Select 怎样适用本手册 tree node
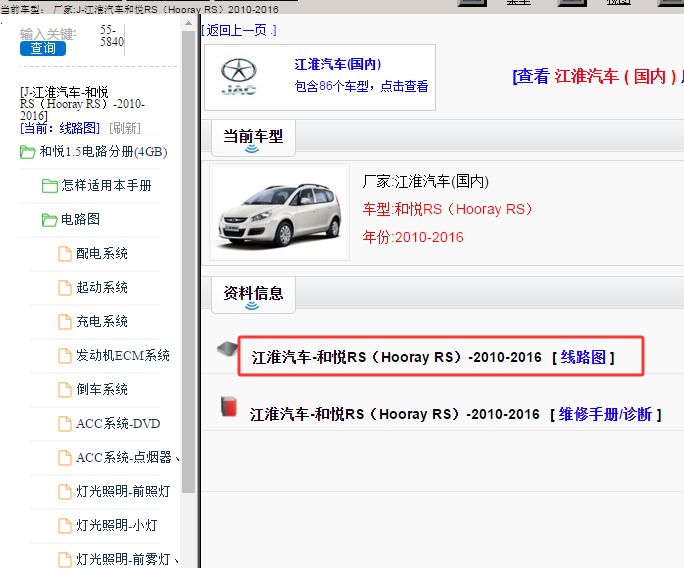Screen dimensions: 684x568 (106, 185)
